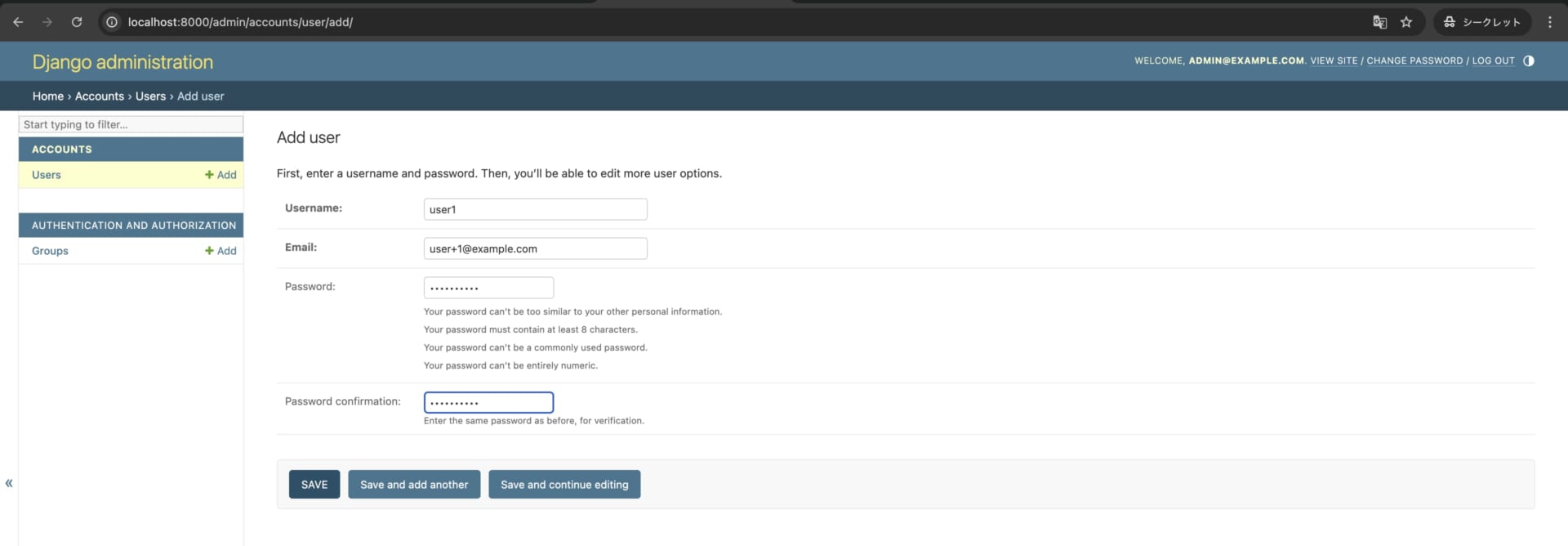The width and height of the screenshot is (1568, 546).
Task: Open the ACCOUNTS section header
Action: point(62,150)
